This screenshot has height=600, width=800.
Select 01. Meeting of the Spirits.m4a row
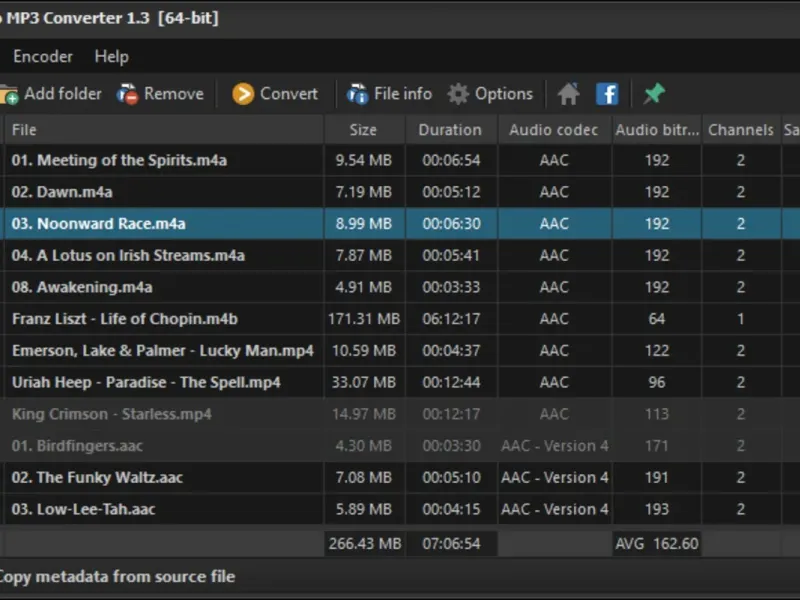[400, 160]
